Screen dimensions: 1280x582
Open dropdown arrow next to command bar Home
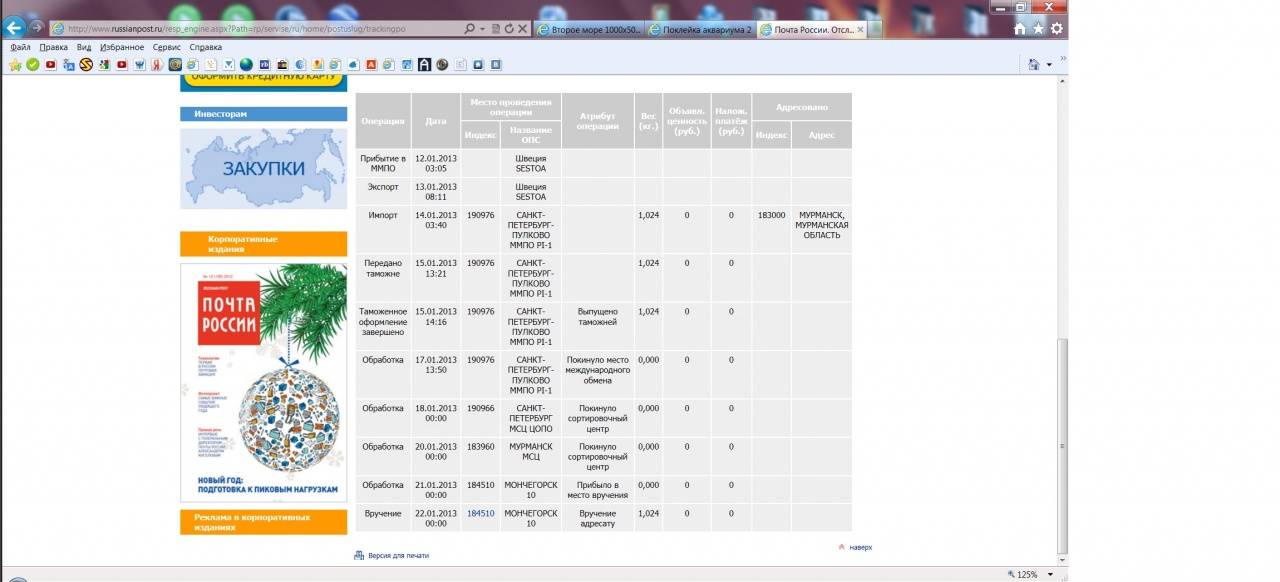[x=1049, y=65]
